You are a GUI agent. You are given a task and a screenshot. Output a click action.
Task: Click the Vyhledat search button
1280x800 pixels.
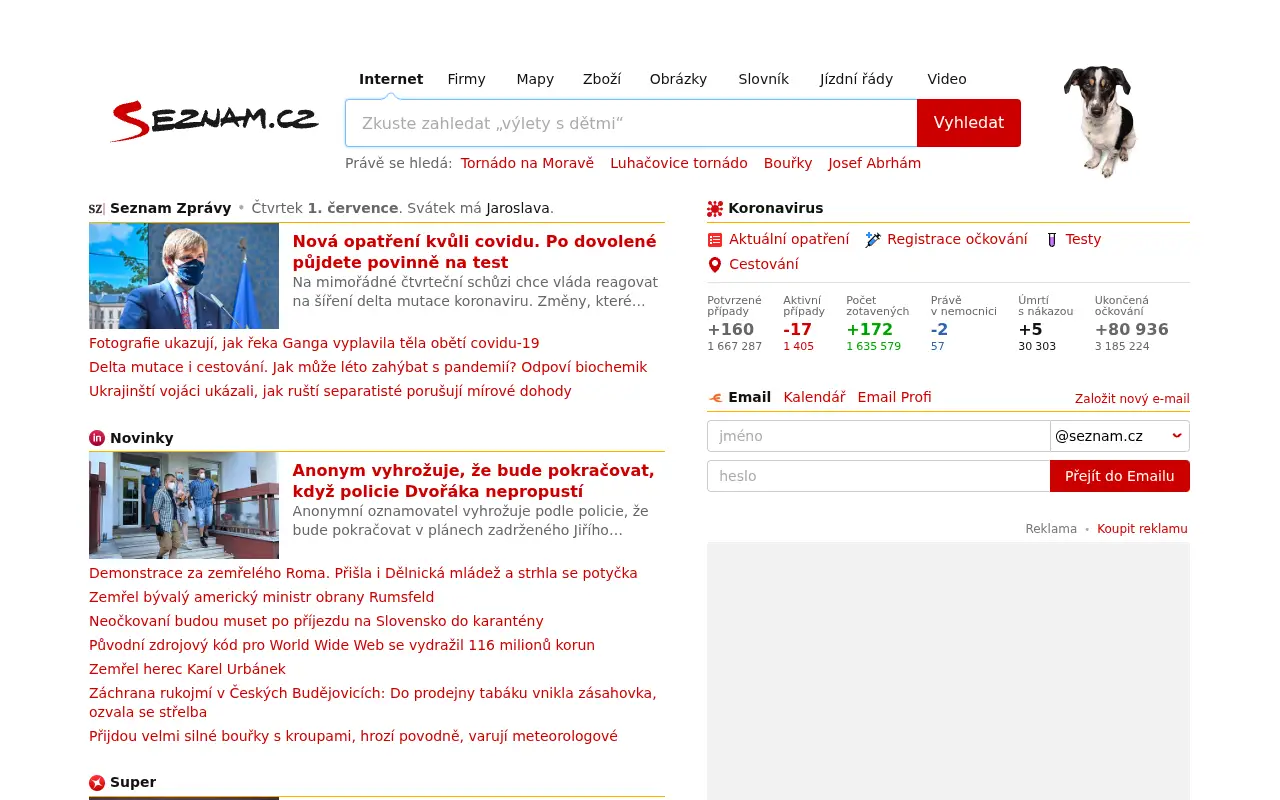pos(969,123)
